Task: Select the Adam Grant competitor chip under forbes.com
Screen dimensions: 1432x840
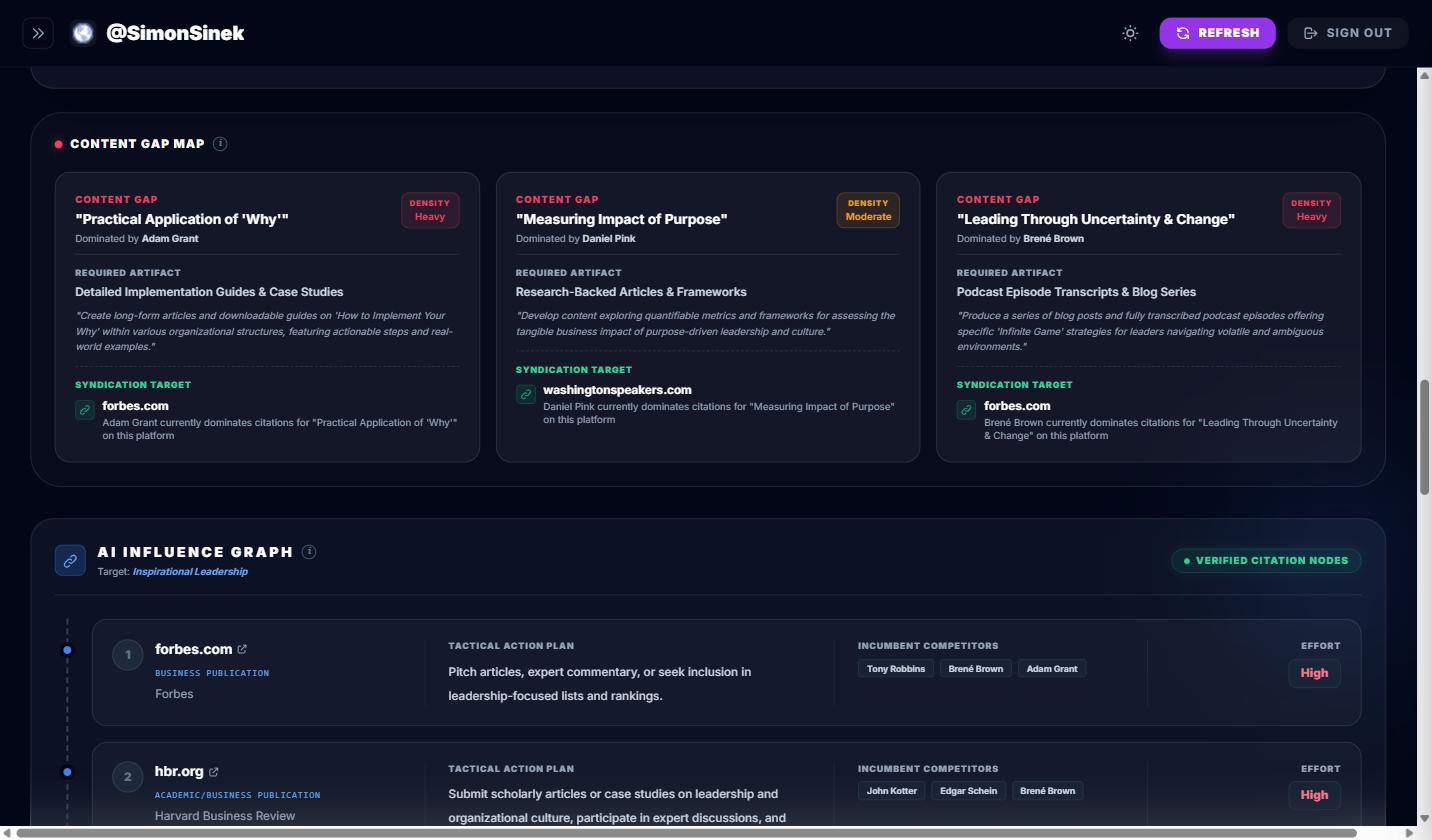Action: click(1051, 668)
